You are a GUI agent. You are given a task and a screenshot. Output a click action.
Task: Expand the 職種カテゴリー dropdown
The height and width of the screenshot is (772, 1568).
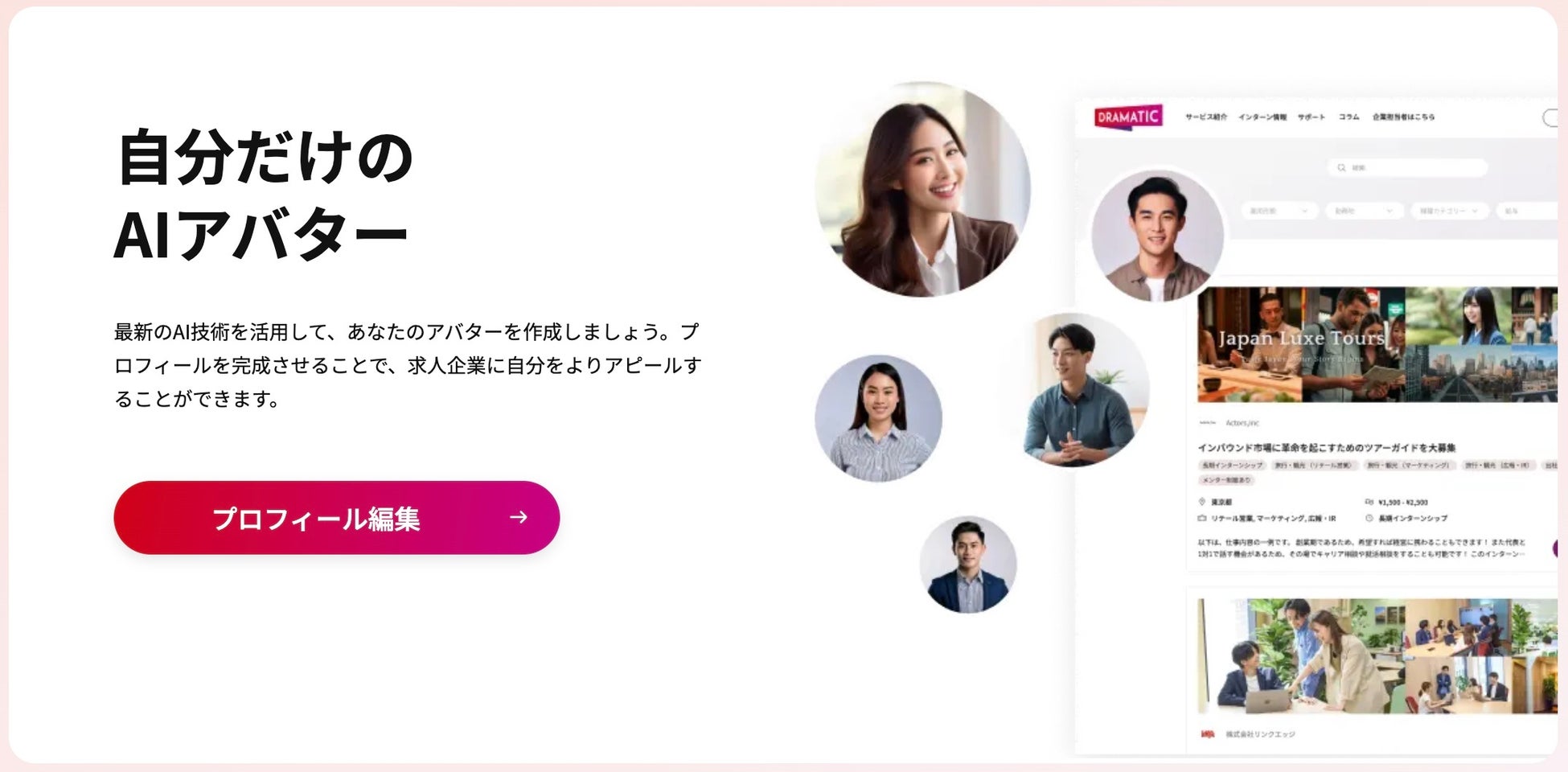tap(1449, 211)
